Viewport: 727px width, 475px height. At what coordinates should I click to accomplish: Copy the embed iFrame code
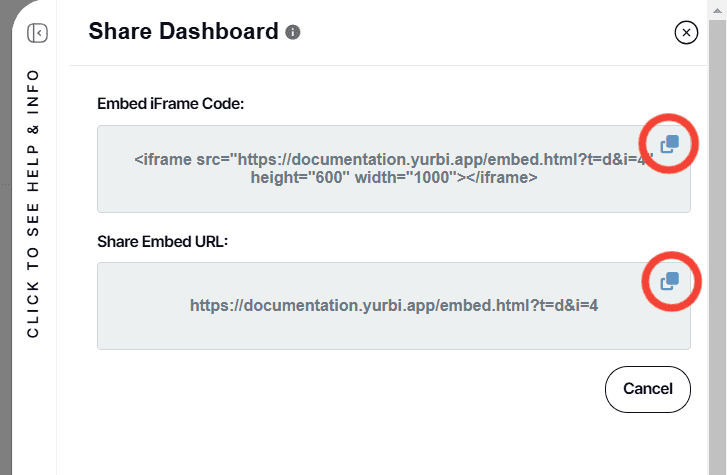(669, 146)
